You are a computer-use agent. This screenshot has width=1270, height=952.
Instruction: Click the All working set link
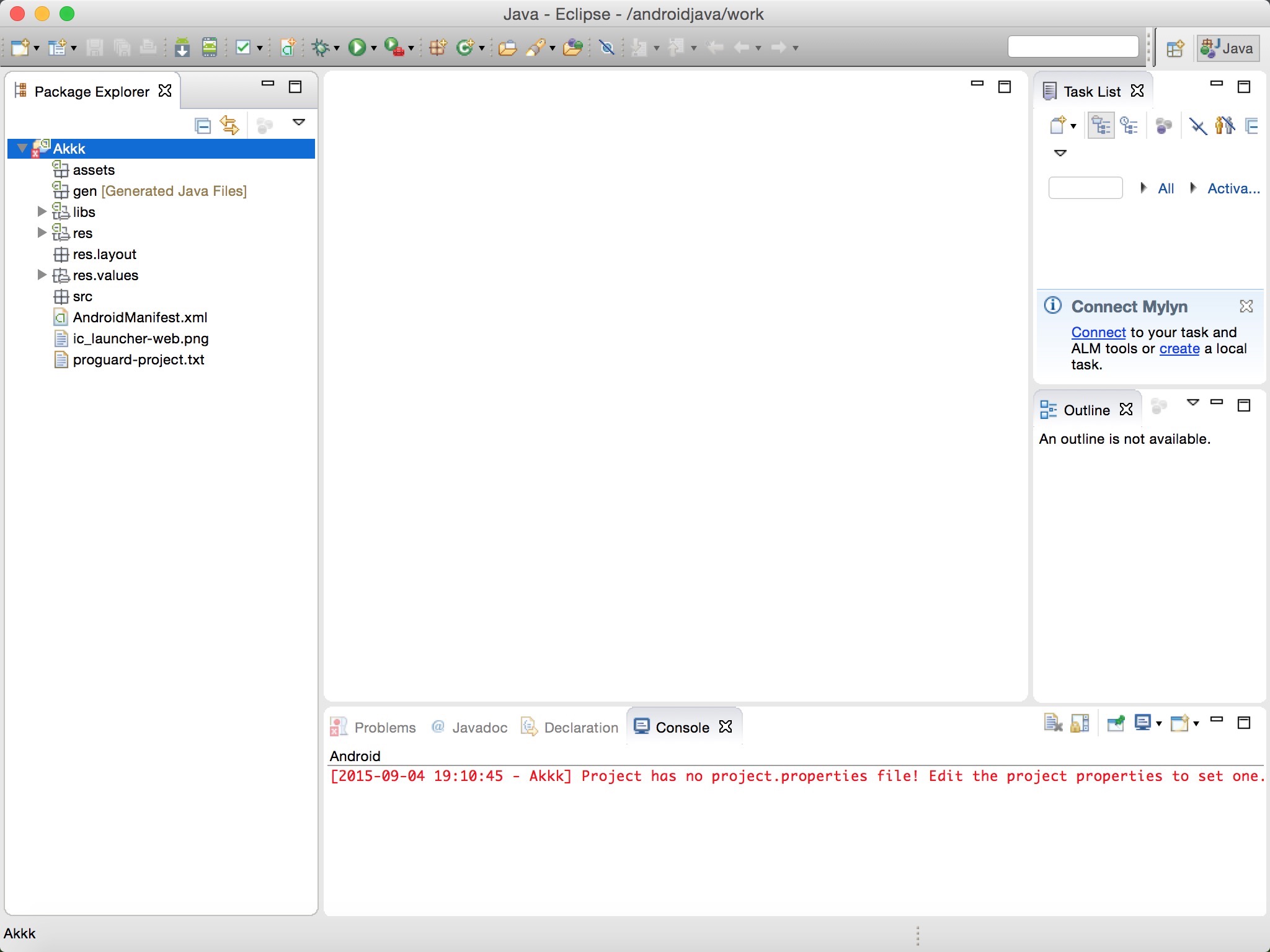pyautogui.click(x=1166, y=188)
